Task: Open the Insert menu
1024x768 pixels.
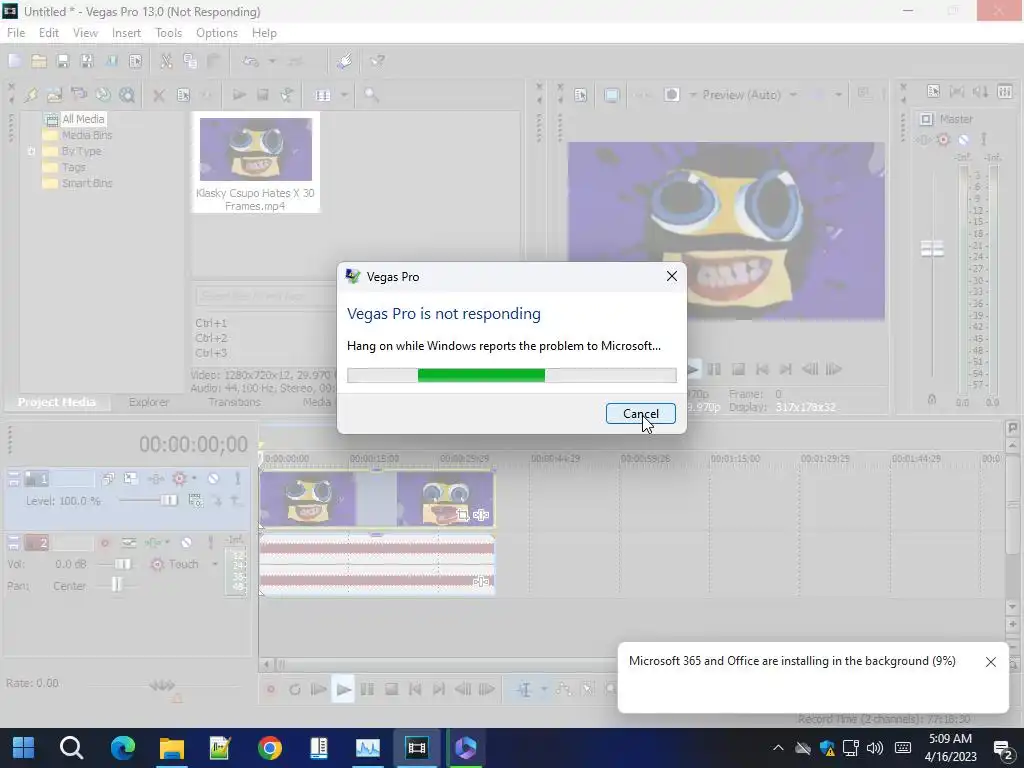Action: click(x=126, y=33)
